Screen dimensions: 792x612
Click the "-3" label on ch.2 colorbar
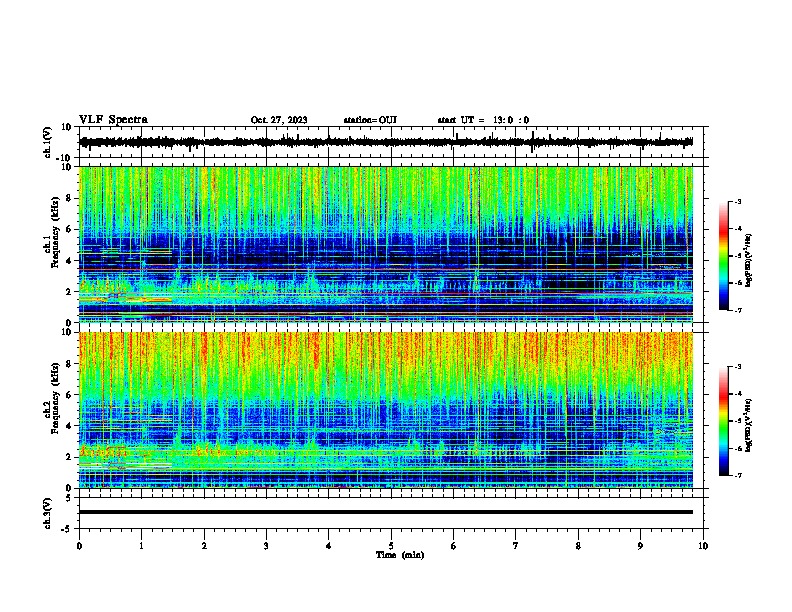pos(737,367)
